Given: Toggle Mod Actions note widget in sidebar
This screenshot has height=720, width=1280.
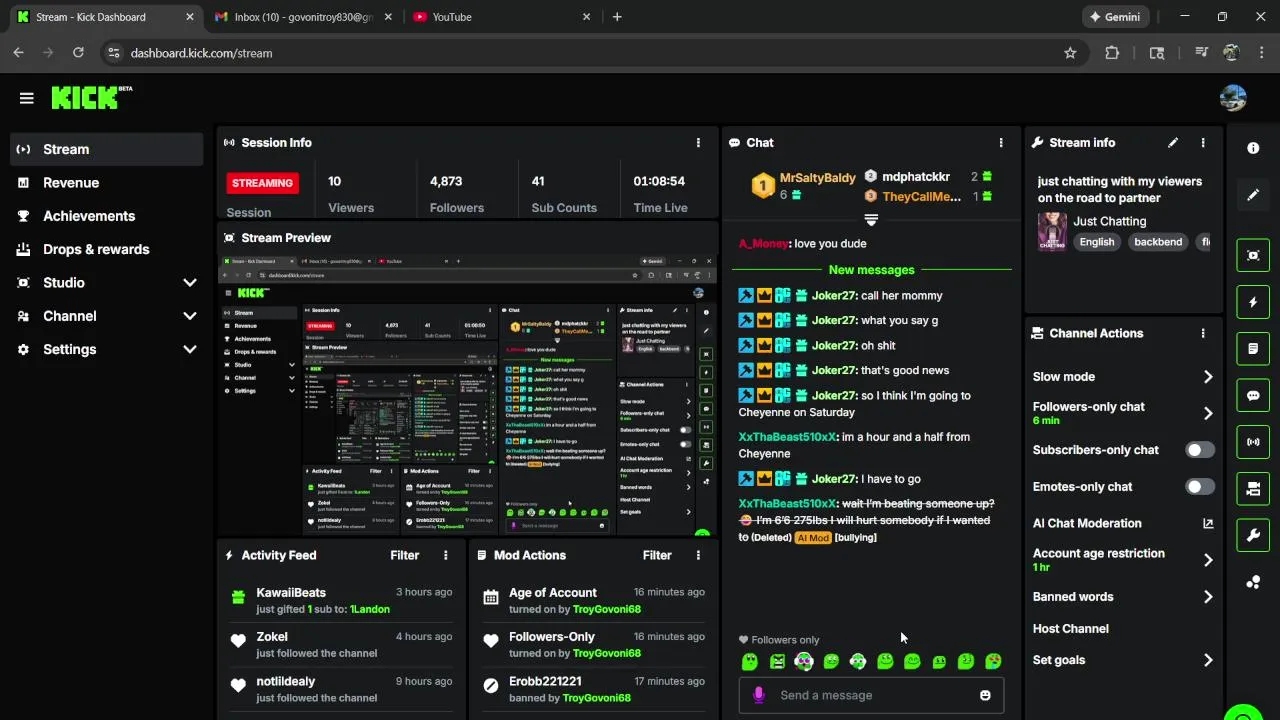Looking at the screenshot, I should point(1253,349).
